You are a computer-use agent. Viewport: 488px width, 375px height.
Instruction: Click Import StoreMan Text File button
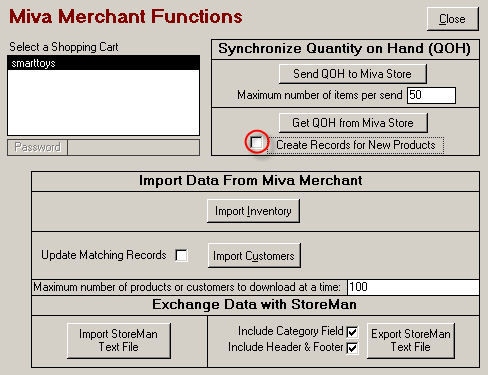(x=119, y=340)
